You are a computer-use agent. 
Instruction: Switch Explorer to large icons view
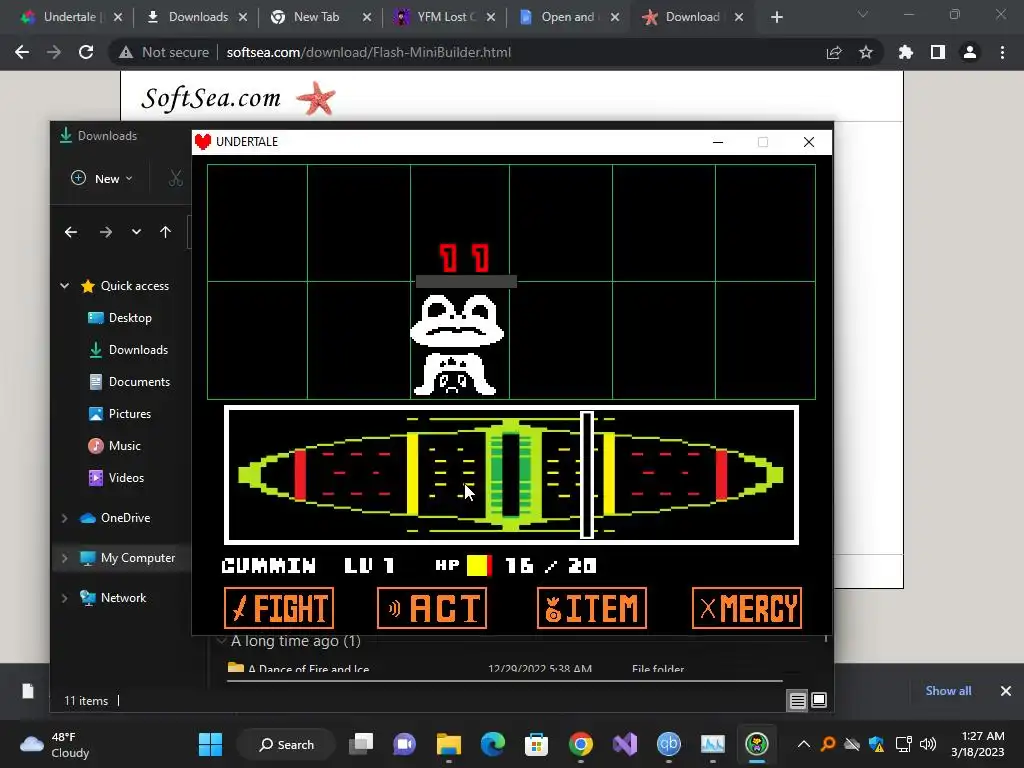point(819,701)
